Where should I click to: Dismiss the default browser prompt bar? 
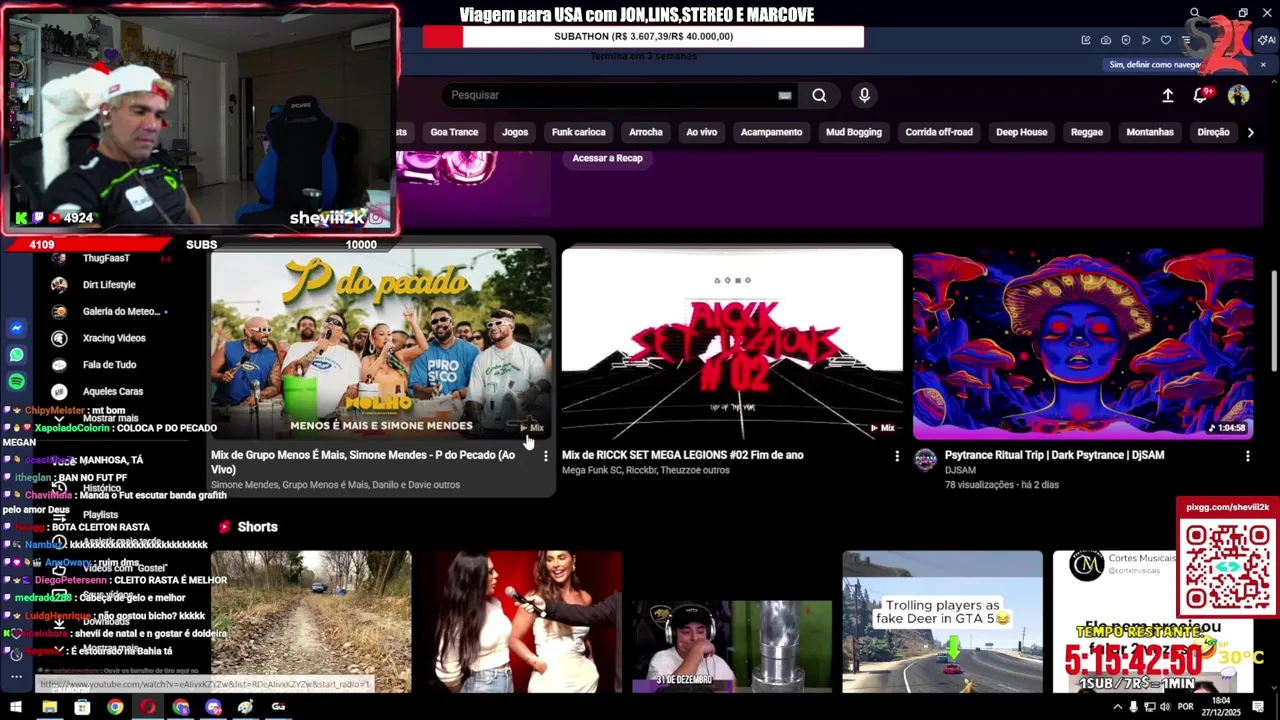pos(1263,65)
